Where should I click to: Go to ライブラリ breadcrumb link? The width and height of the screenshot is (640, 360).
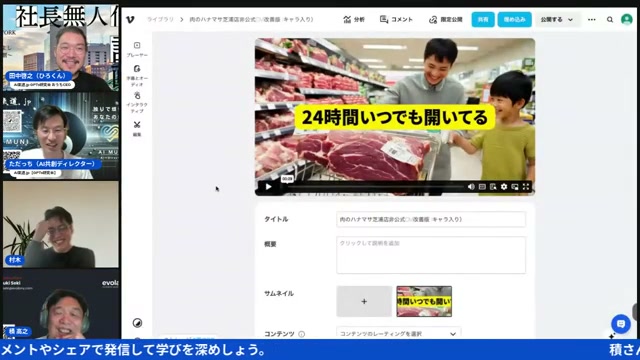160,19
